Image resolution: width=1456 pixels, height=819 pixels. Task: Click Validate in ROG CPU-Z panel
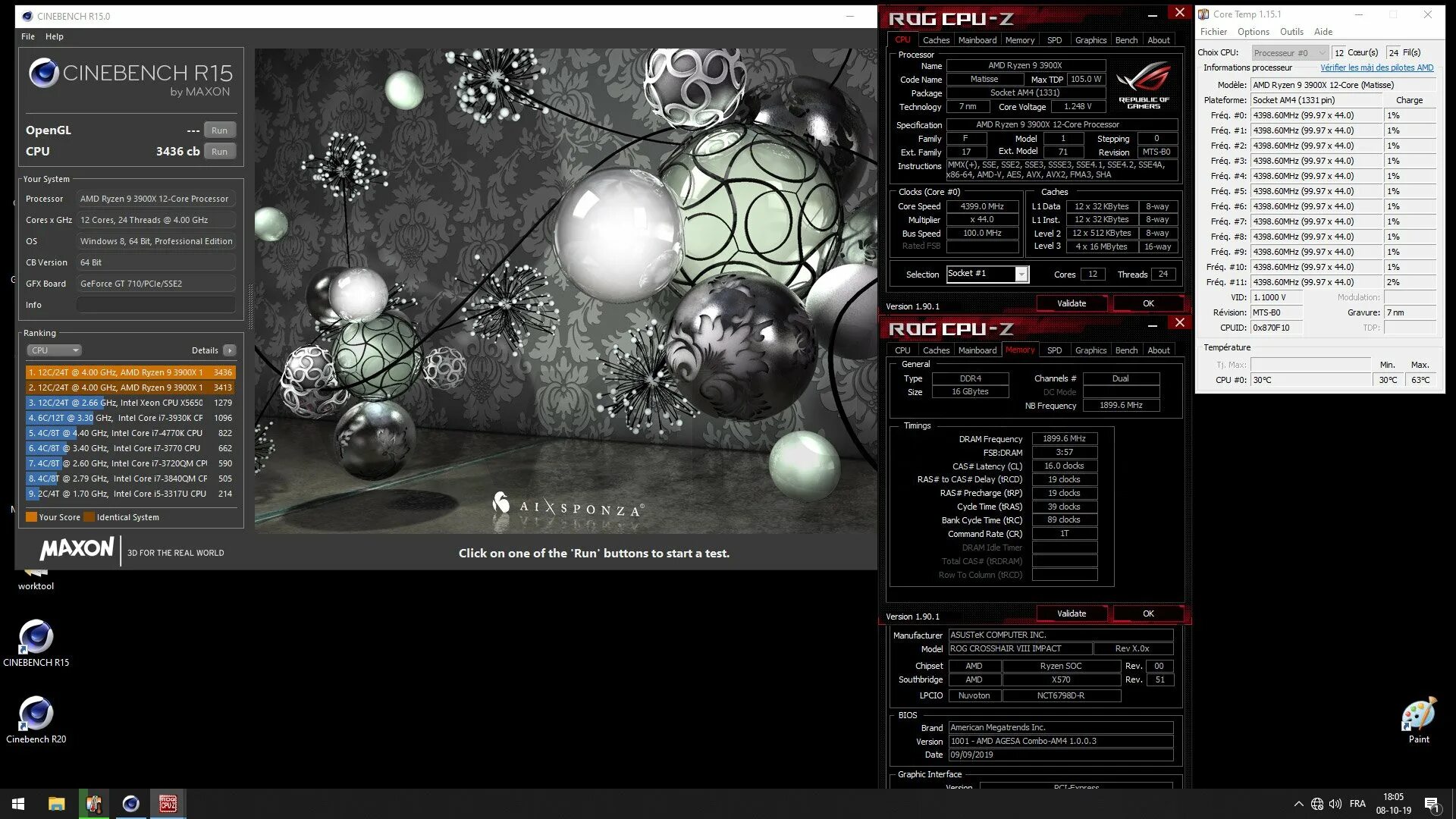tap(1071, 303)
